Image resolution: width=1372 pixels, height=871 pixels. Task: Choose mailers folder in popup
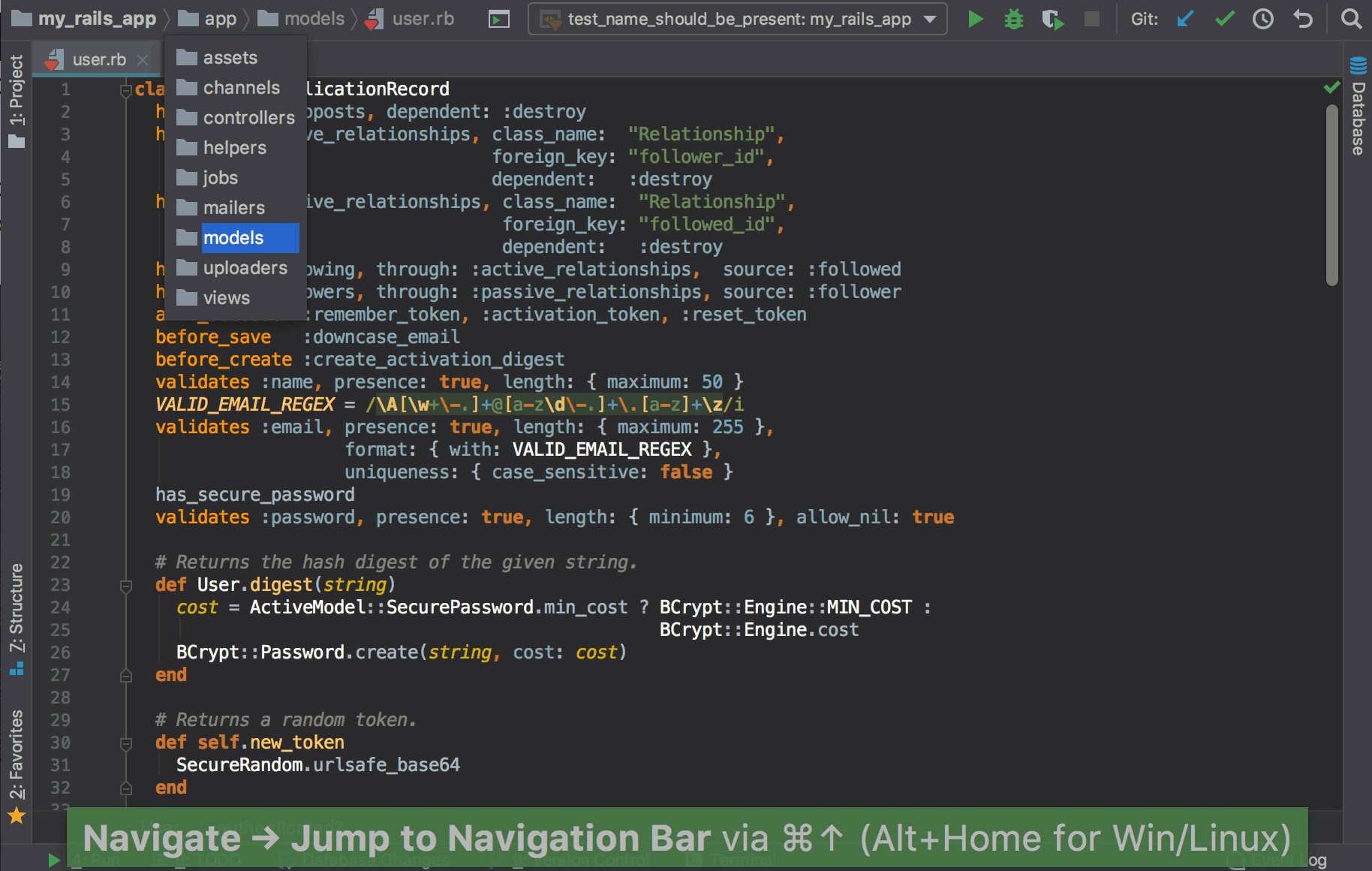point(236,208)
